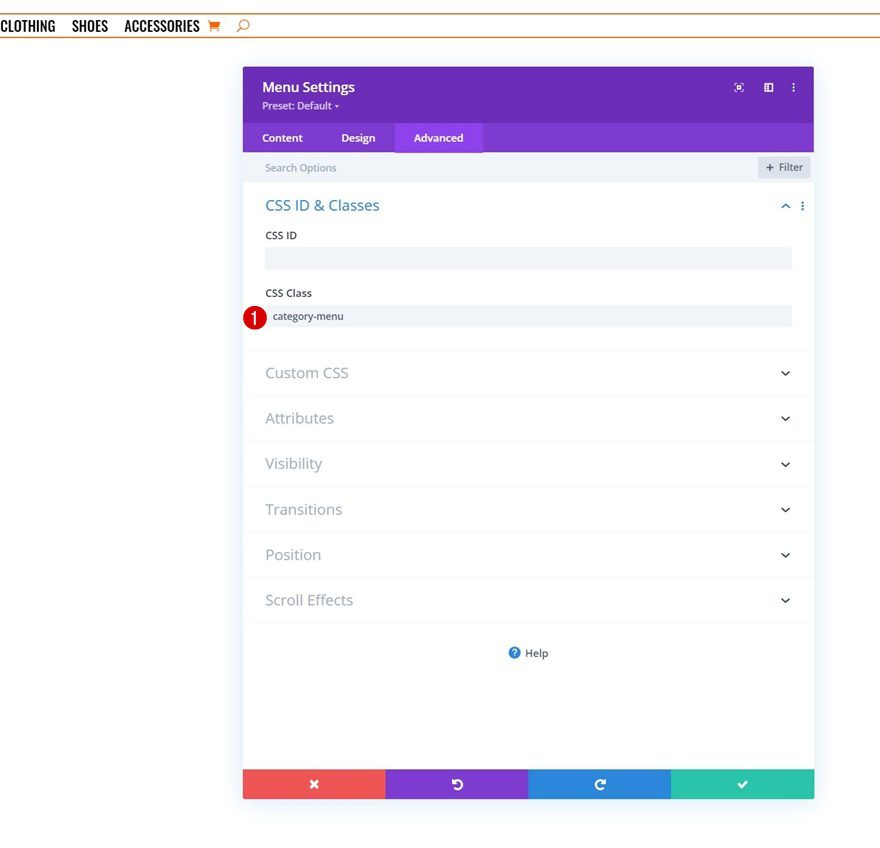Screen dimensions: 880x848
Task: Click the Help question mark icon
Action: click(514, 653)
